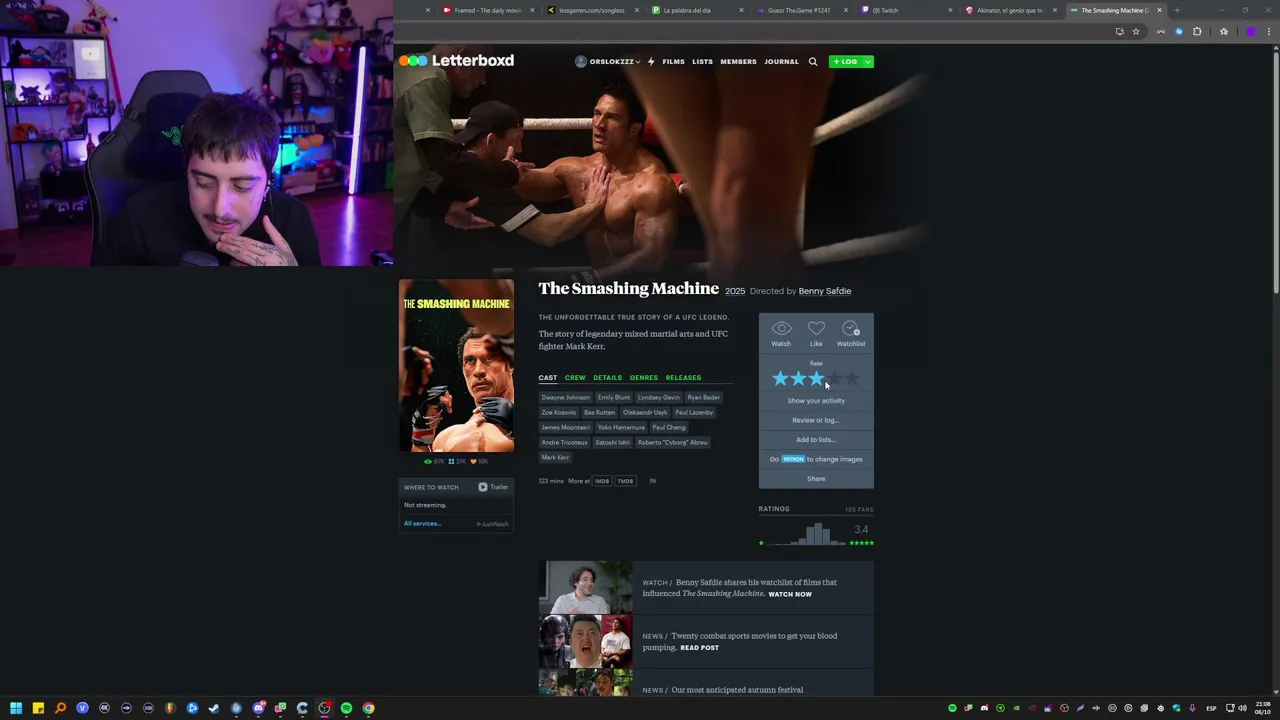Click The Smashing Machine poster
The width and height of the screenshot is (1280, 720).
tap(456, 366)
